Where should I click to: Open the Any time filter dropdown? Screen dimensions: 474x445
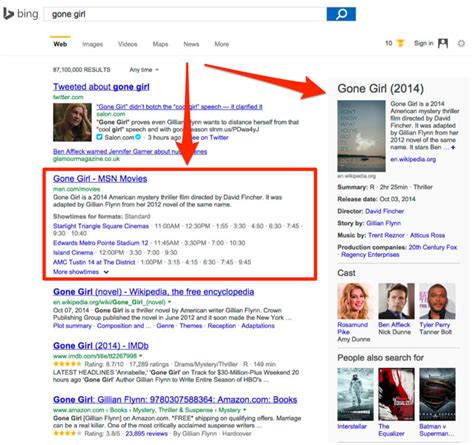coord(144,70)
